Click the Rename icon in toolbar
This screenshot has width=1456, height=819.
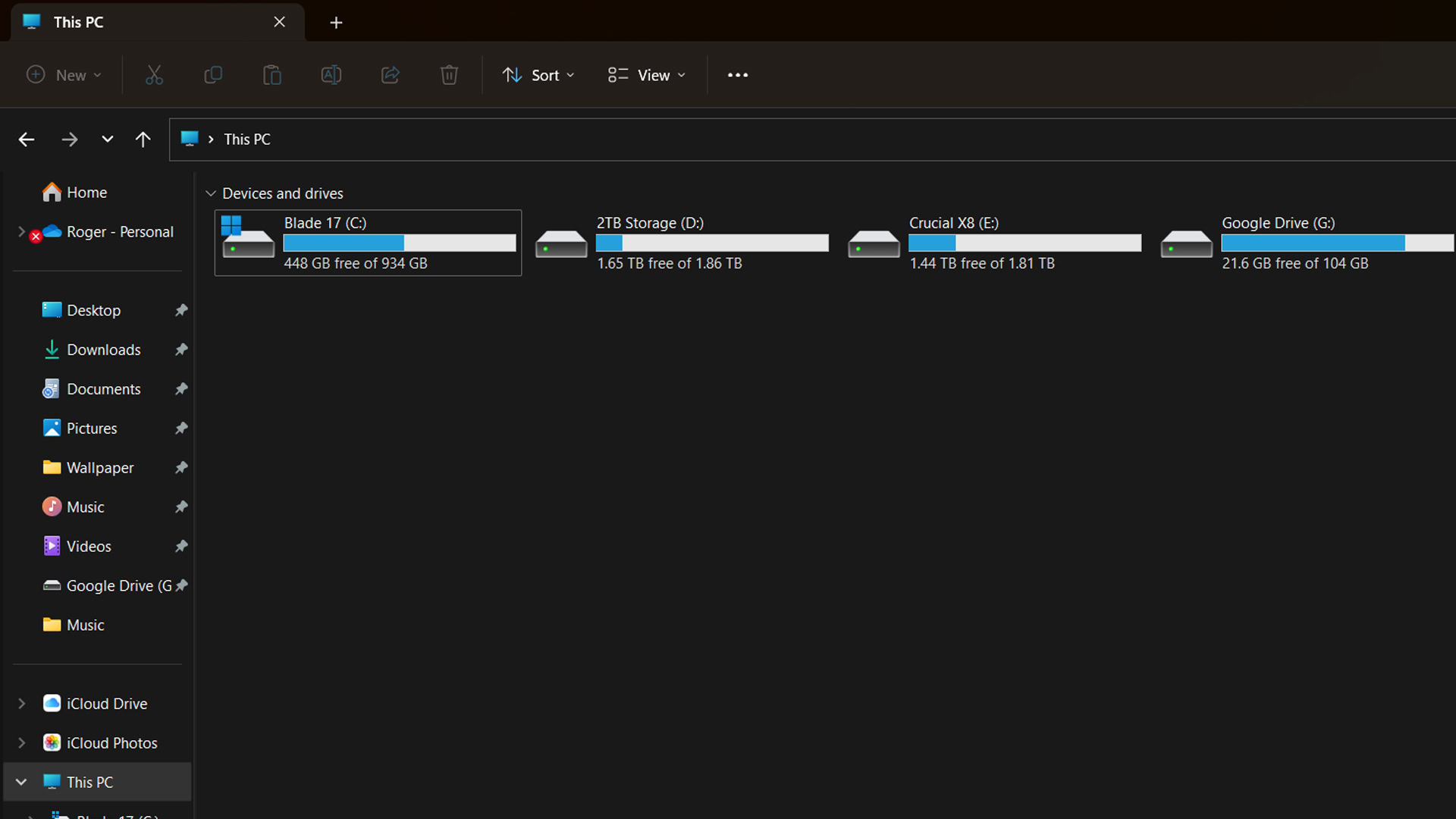tap(331, 75)
